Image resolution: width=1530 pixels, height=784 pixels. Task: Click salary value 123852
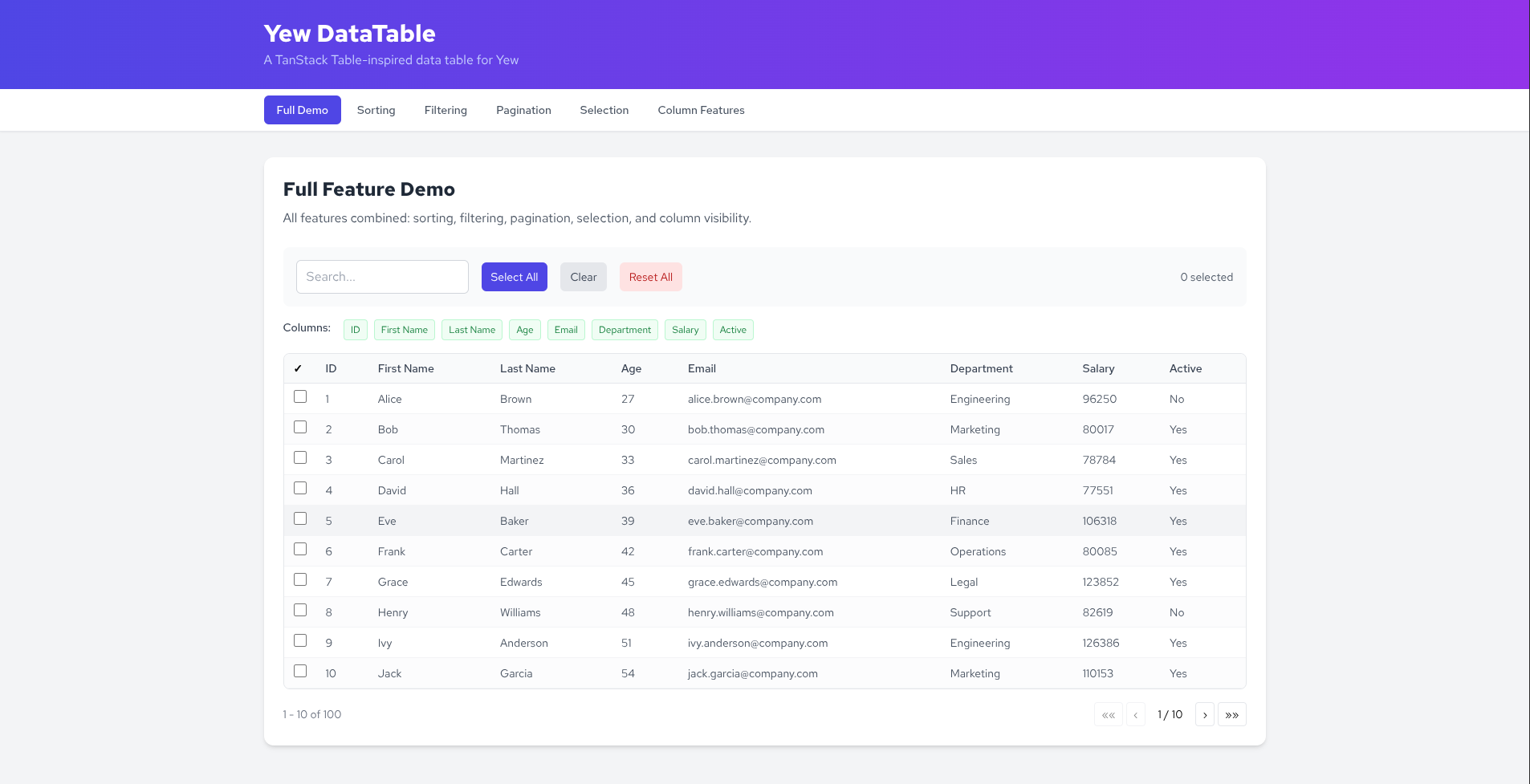coord(1101,582)
